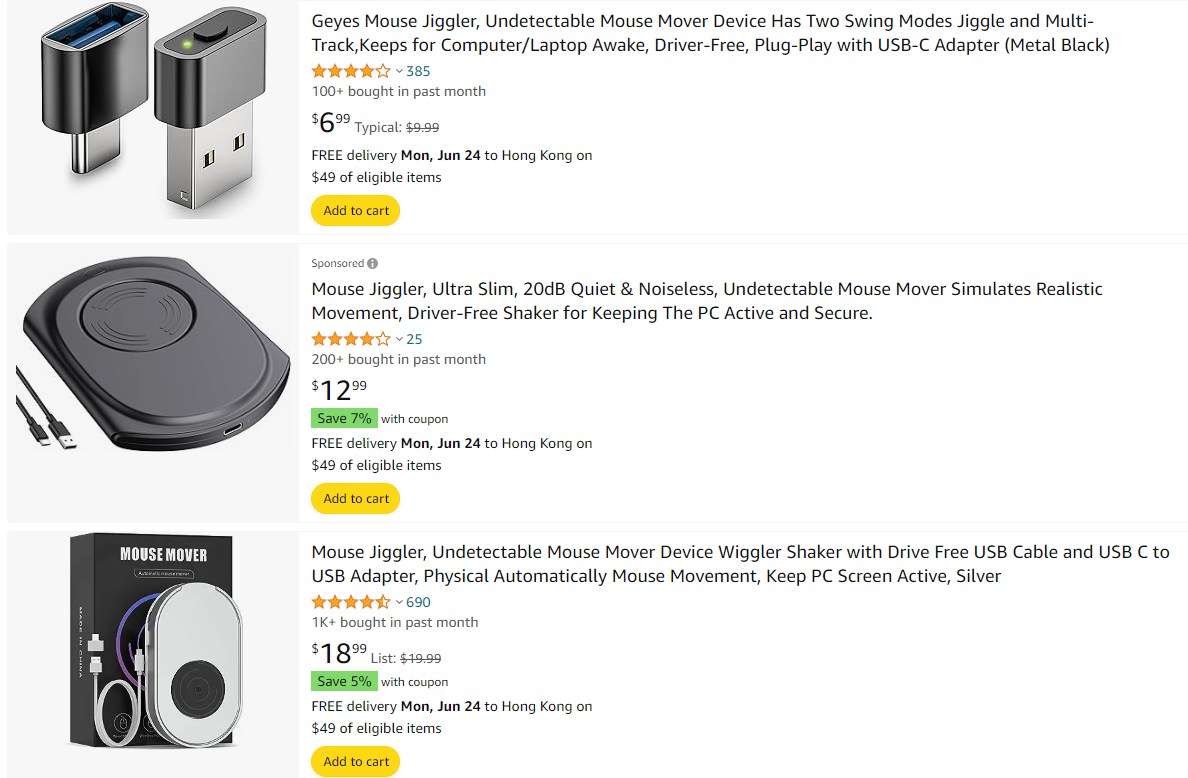Expand rating popover arrow beside 25 reviews
The height and width of the screenshot is (778, 1188).
pyautogui.click(x=399, y=339)
